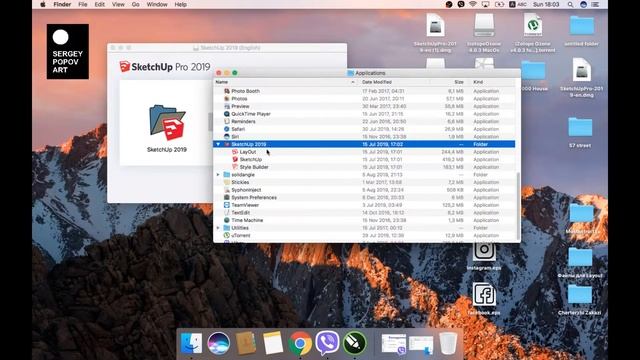This screenshot has height=360, width=640.
Task: Select Photo Booth in Applications list
Action: click(x=364, y=91)
